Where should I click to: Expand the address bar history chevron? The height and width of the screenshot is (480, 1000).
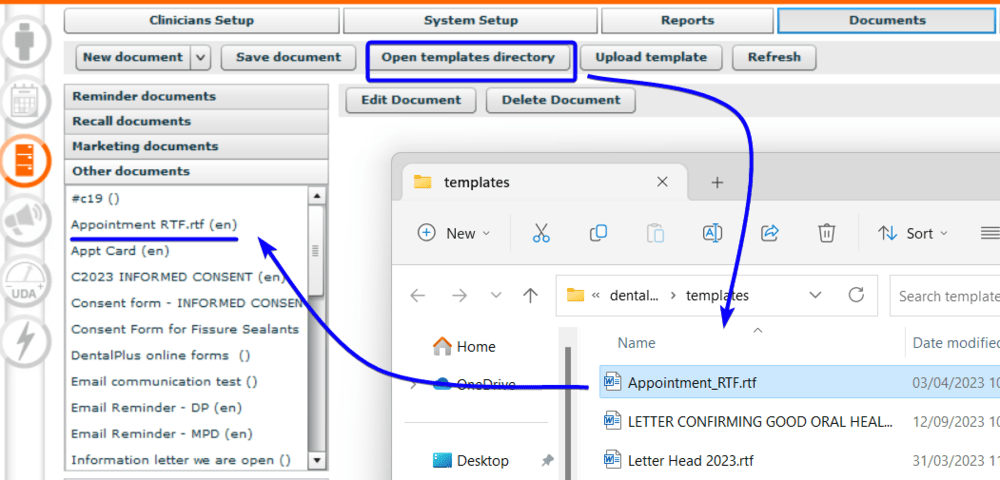(x=815, y=295)
